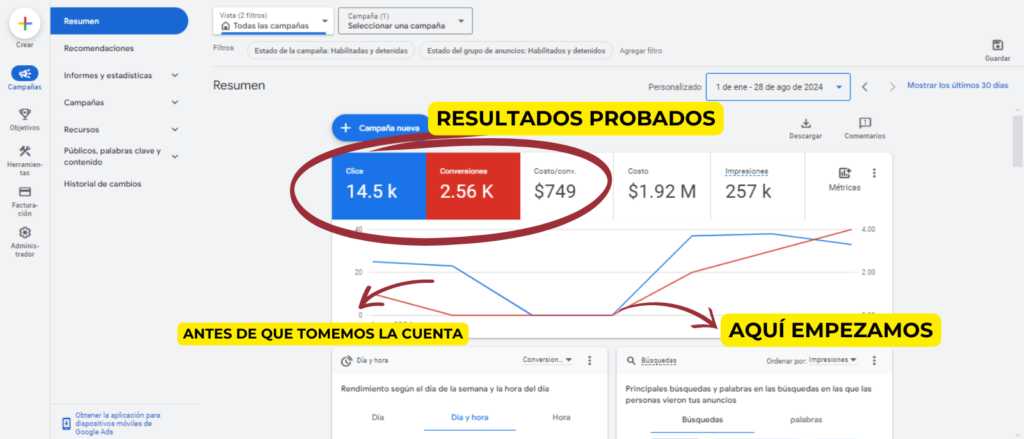
Task: Open Facturación card icon
Action: coord(25,192)
